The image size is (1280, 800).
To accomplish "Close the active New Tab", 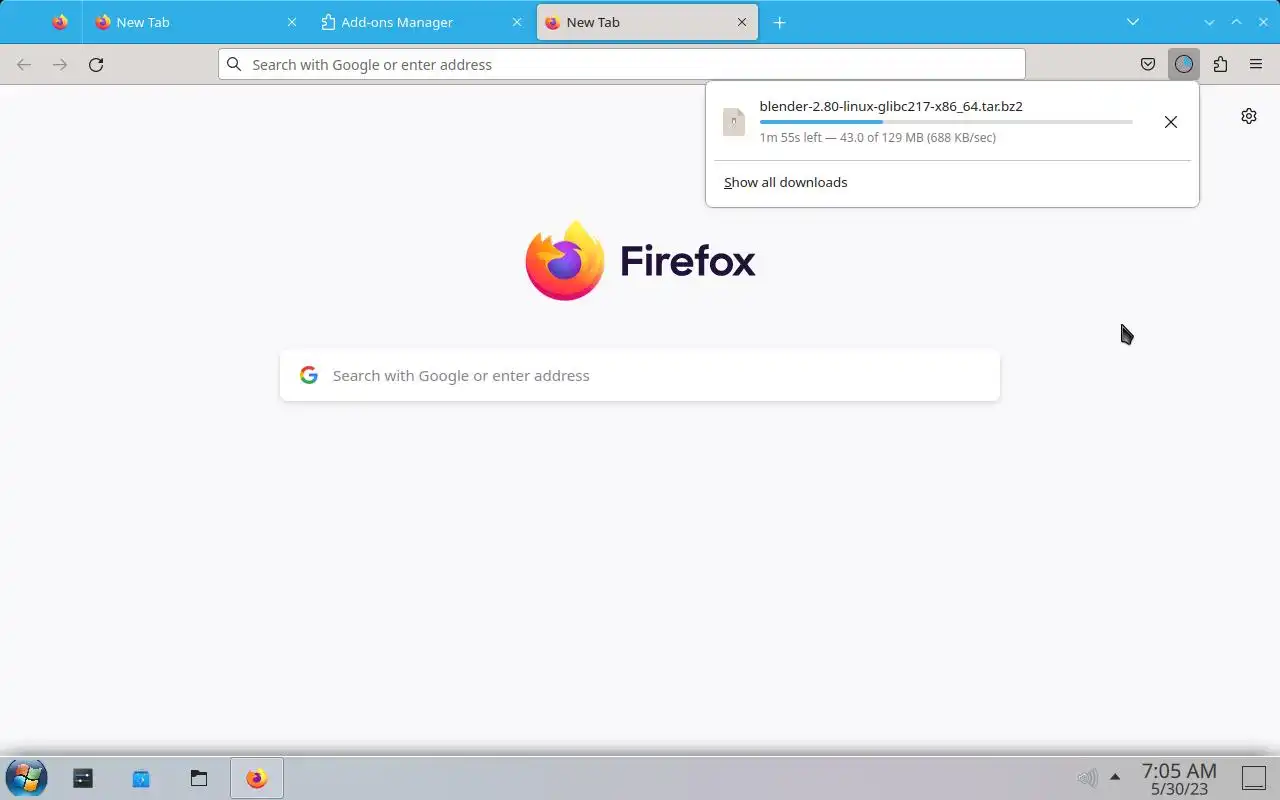I will 742,22.
